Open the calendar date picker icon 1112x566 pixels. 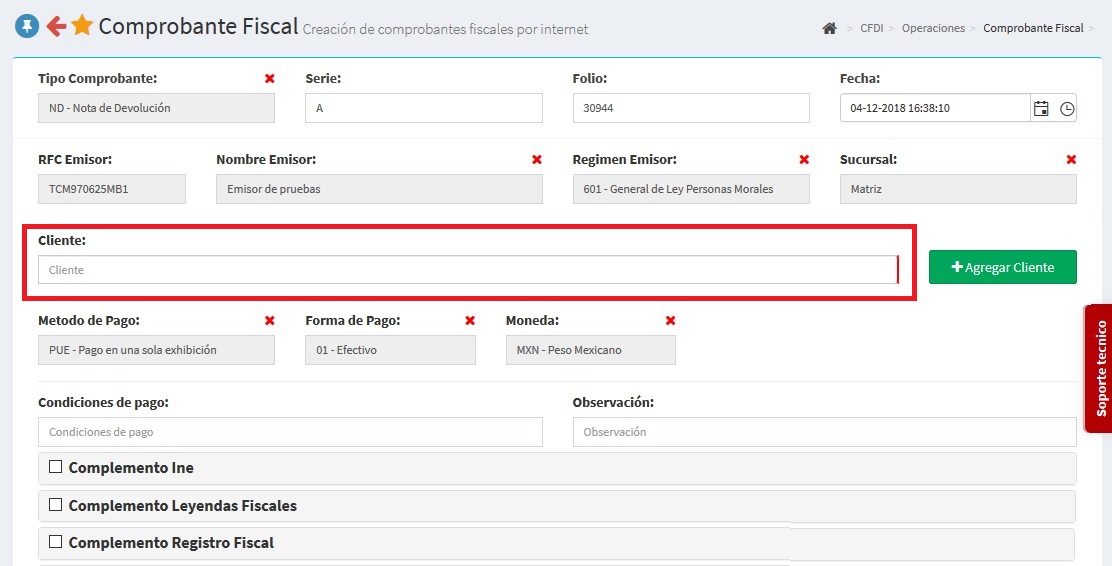coord(1041,108)
